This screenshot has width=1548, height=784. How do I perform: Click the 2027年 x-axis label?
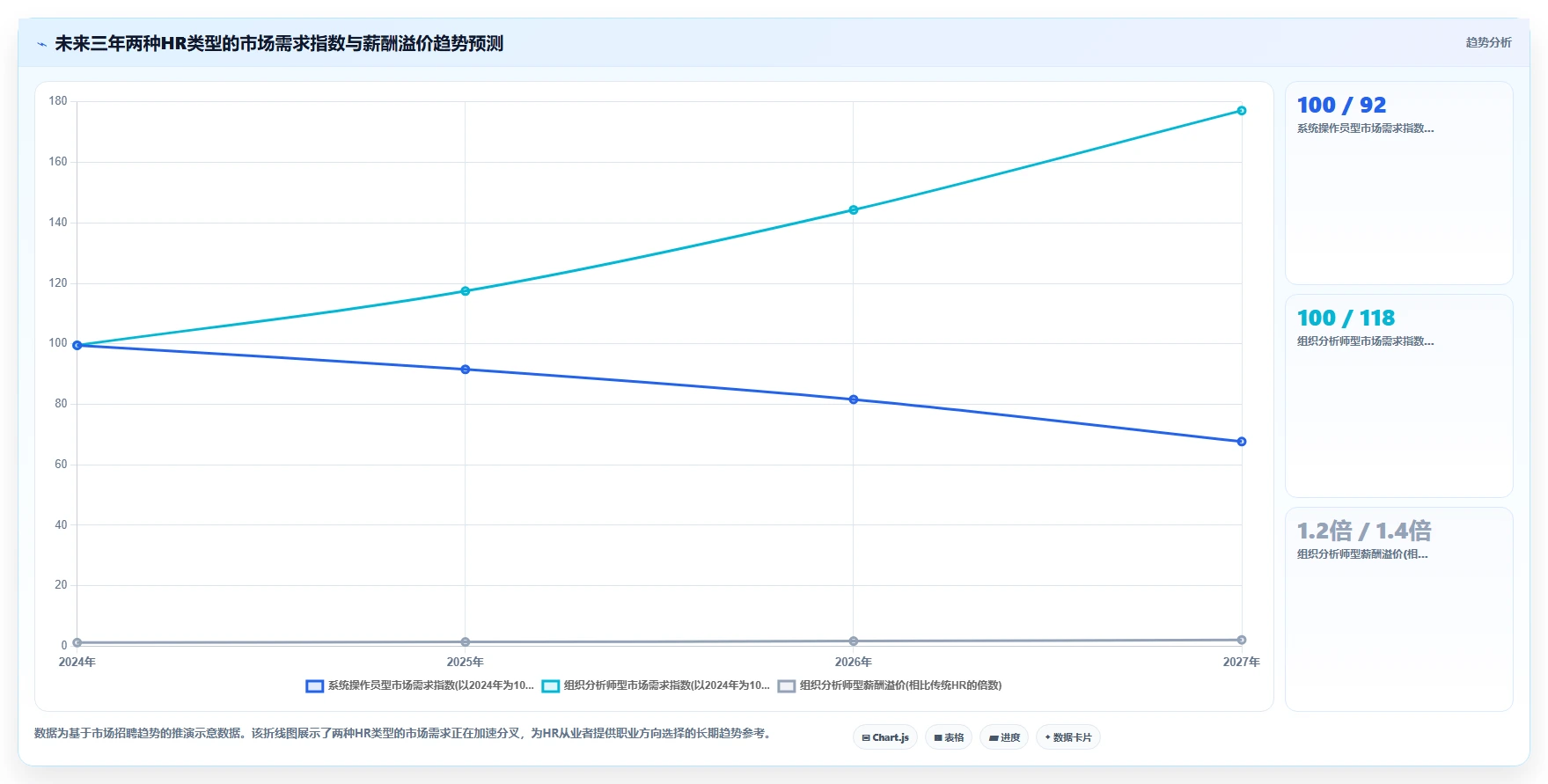1242,662
